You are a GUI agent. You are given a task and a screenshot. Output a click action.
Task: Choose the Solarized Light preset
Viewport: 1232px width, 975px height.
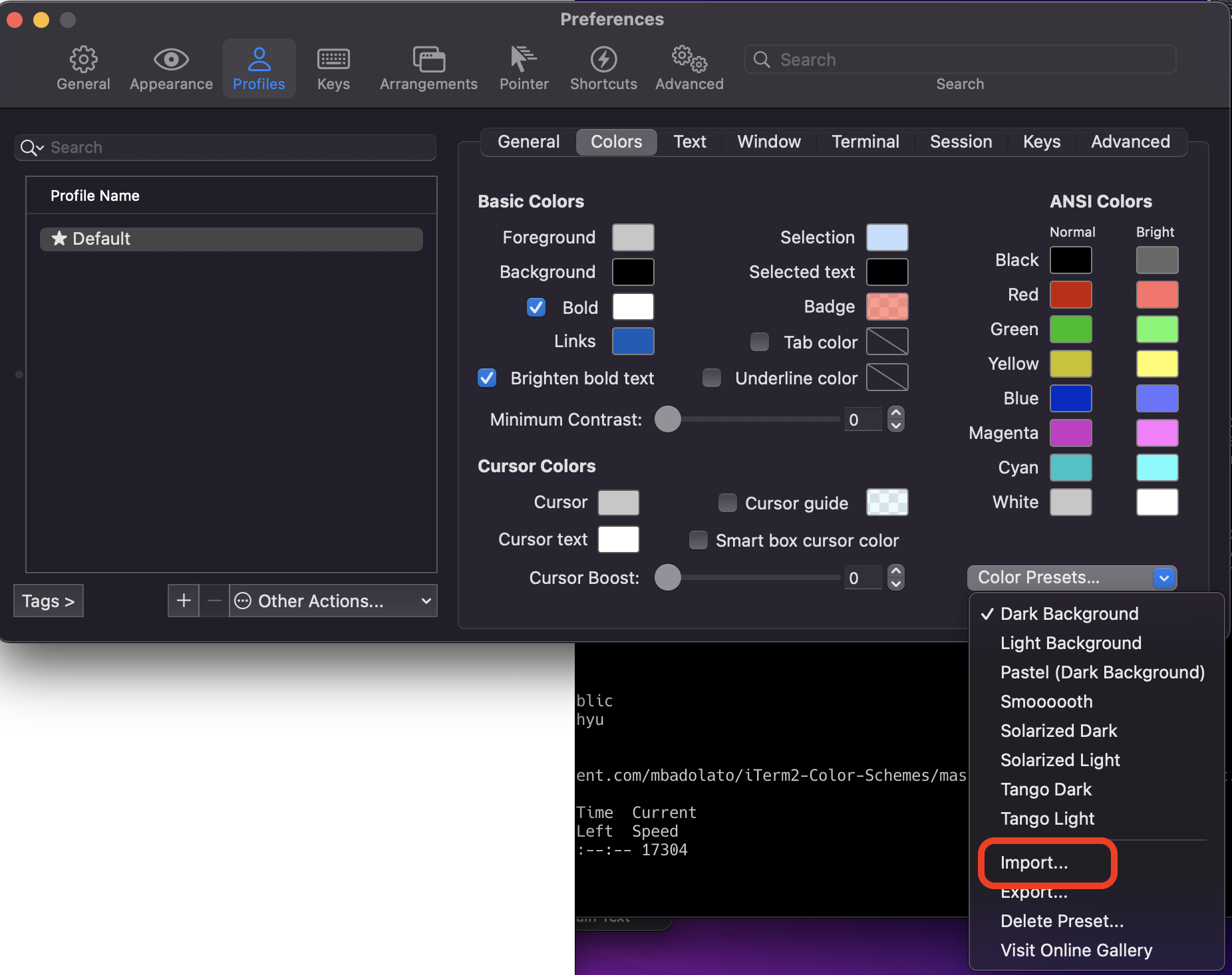click(x=1096, y=760)
